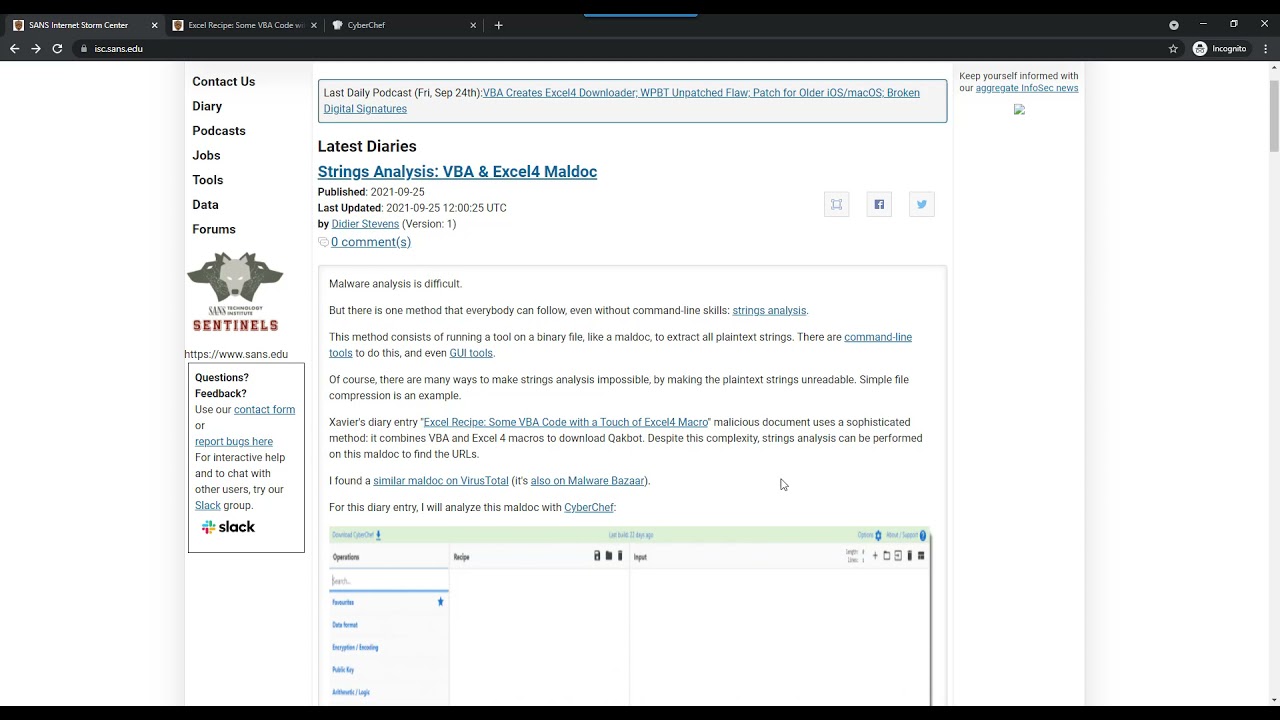Open Contact Us in sidebar

(x=223, y=82)
